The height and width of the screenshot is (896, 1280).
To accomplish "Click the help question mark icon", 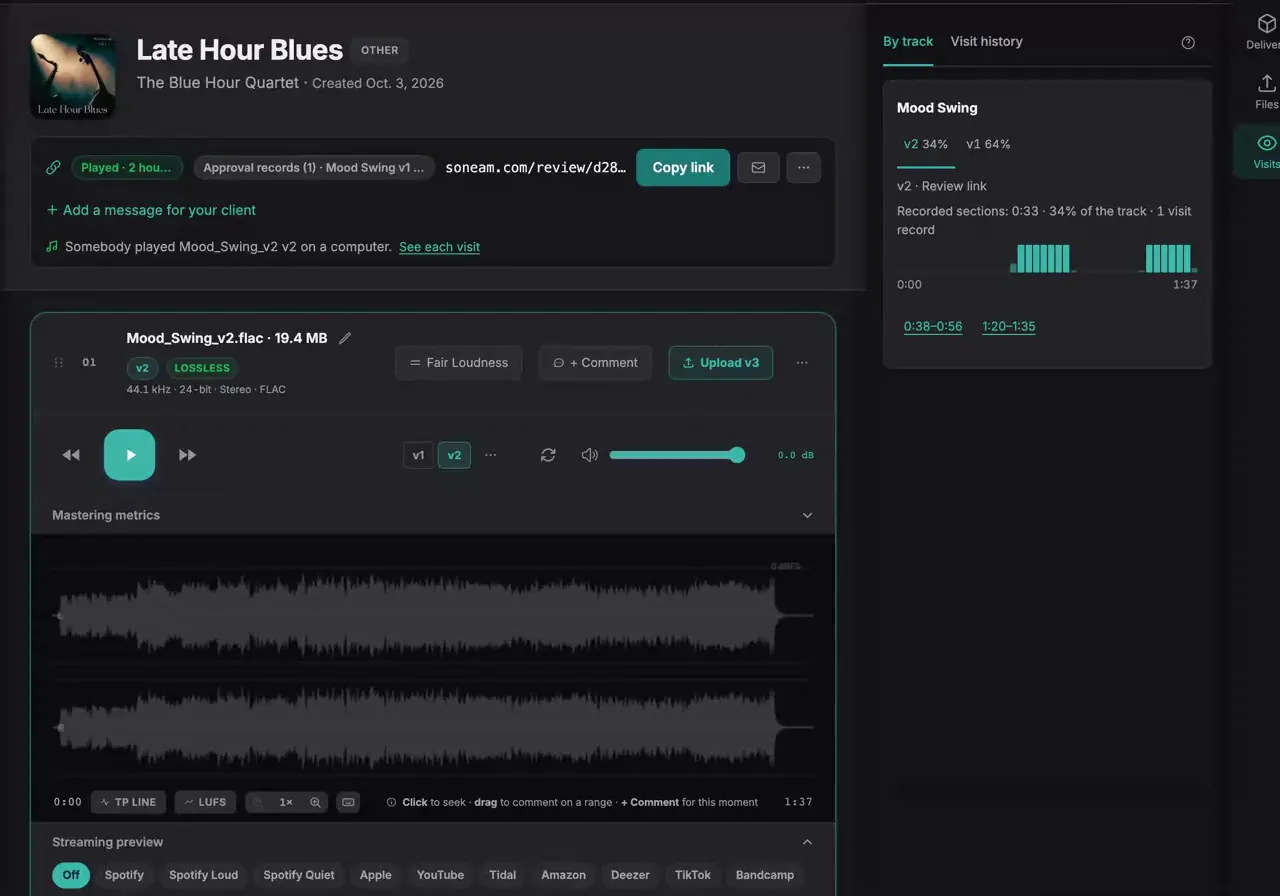I will coord(1188,42).
